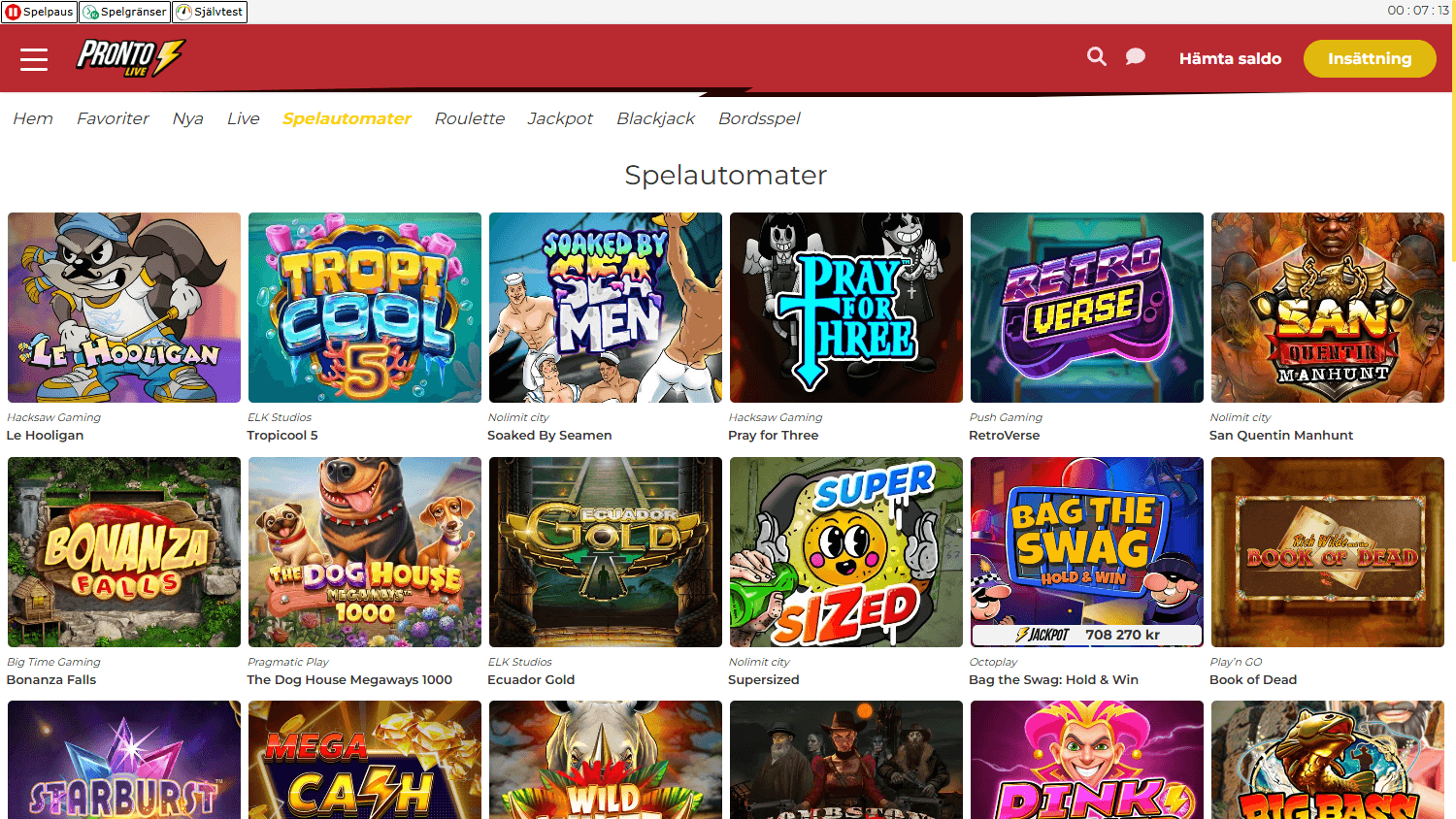Open the Le Hooligan game thumbnail
Viewport: 1456px width, 819px height.
(x=124, y=308)
